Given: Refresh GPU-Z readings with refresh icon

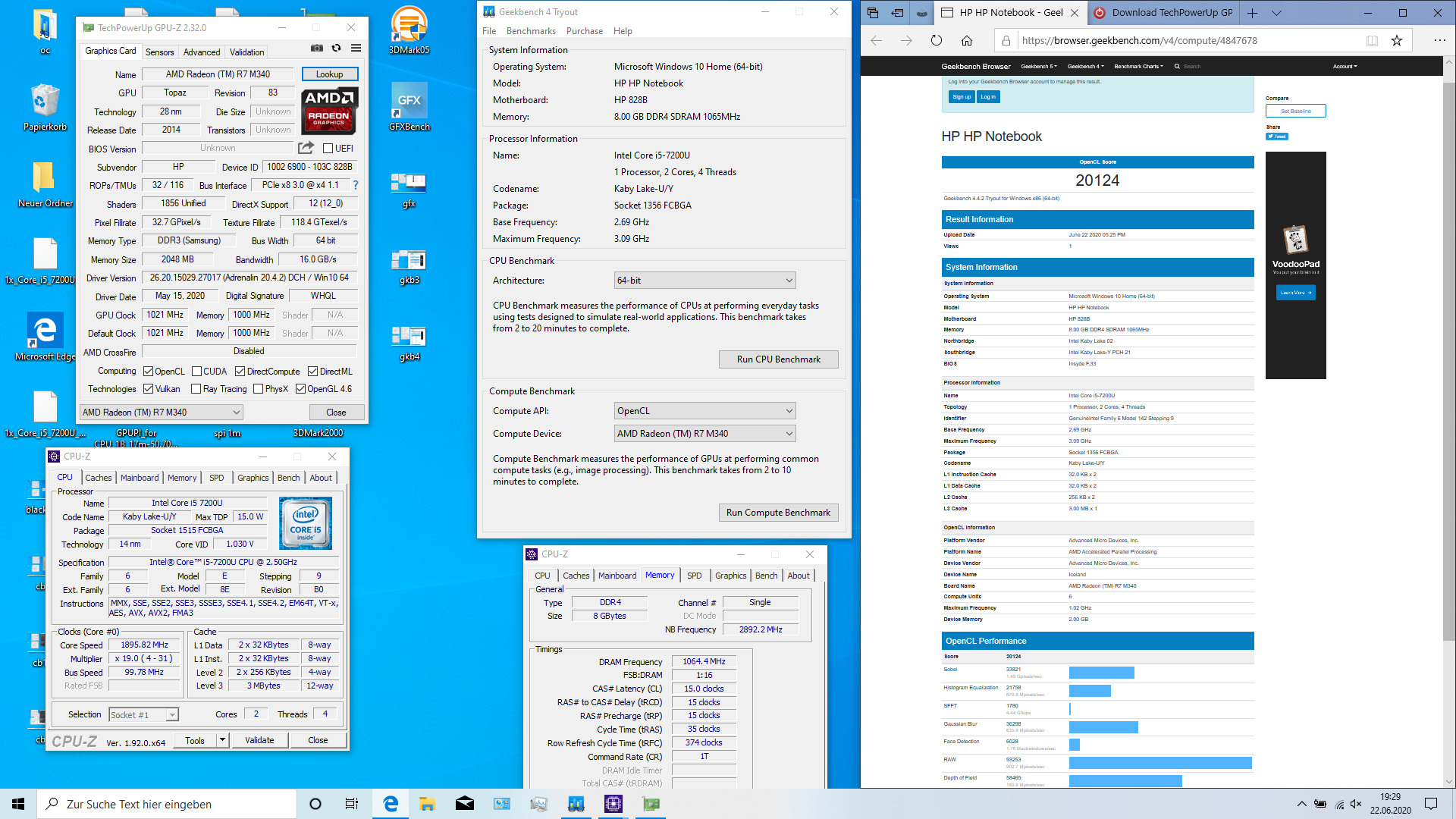Looking at the screenshot, I should [336, 49].
